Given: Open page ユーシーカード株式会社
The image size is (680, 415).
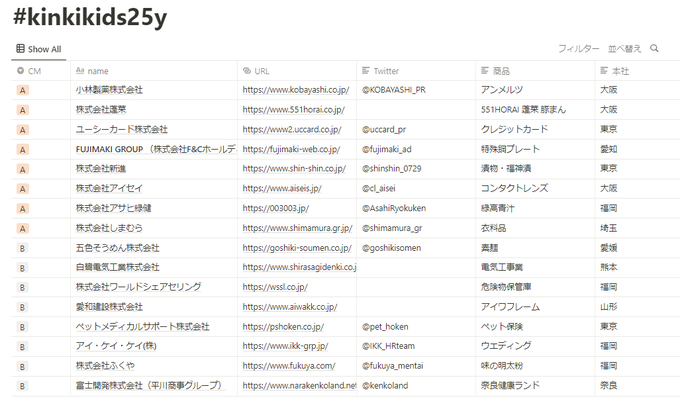Looking at the screenshot, I should point(121,129).
